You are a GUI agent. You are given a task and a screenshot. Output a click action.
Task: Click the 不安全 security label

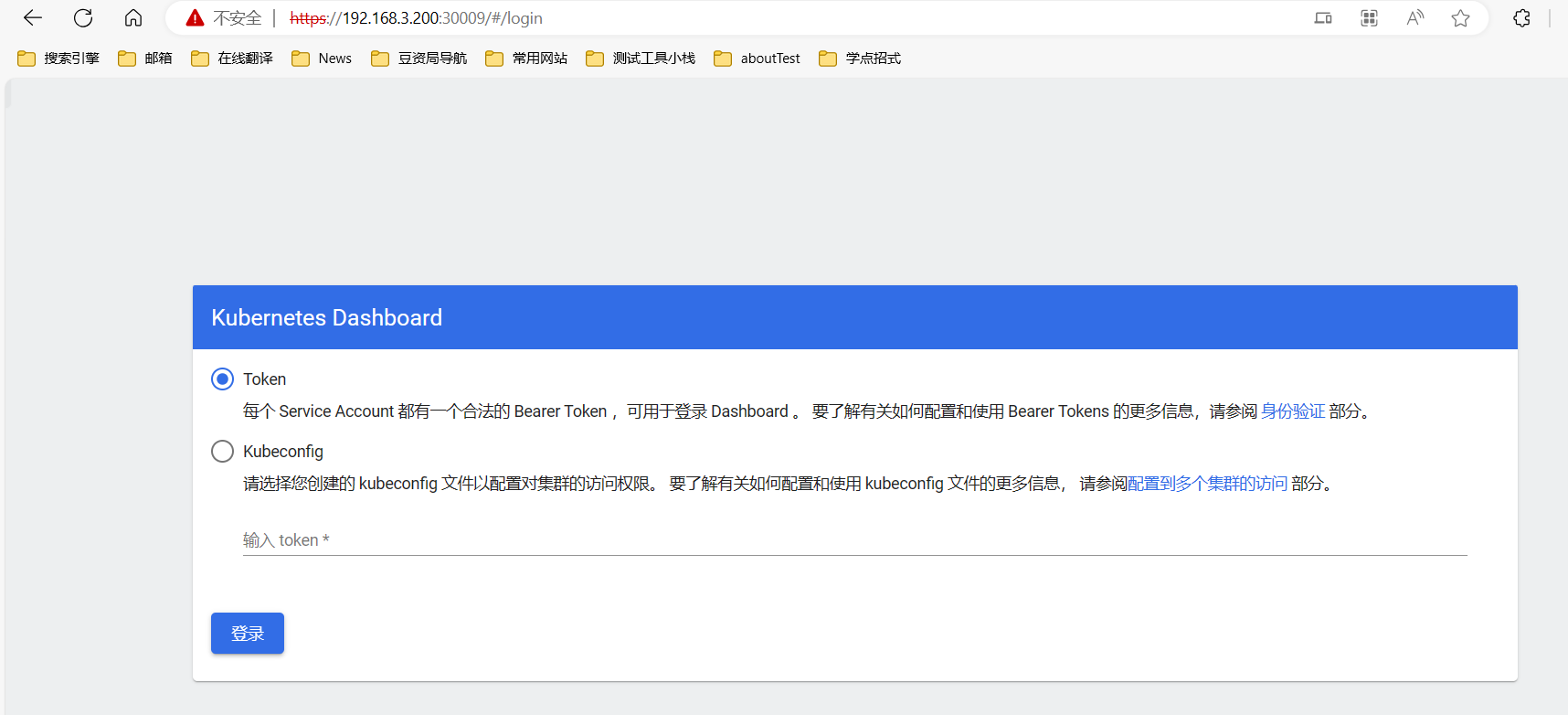[x=238, y=18]
